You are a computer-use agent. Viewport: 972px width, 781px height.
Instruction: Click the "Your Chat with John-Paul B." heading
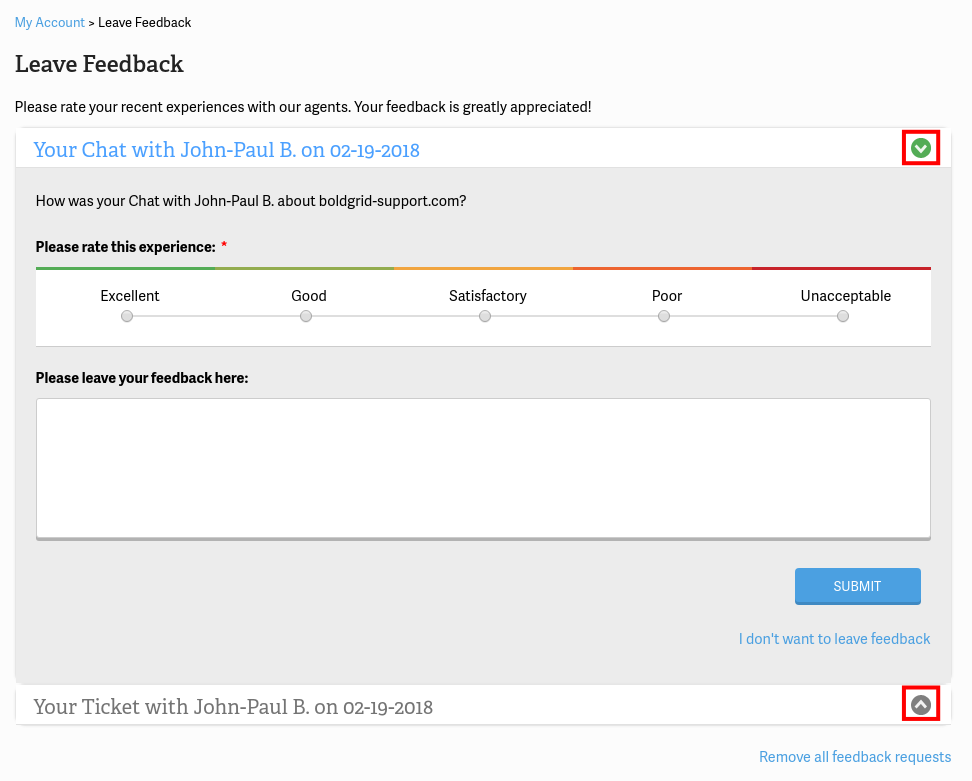(x=227, y=150)
